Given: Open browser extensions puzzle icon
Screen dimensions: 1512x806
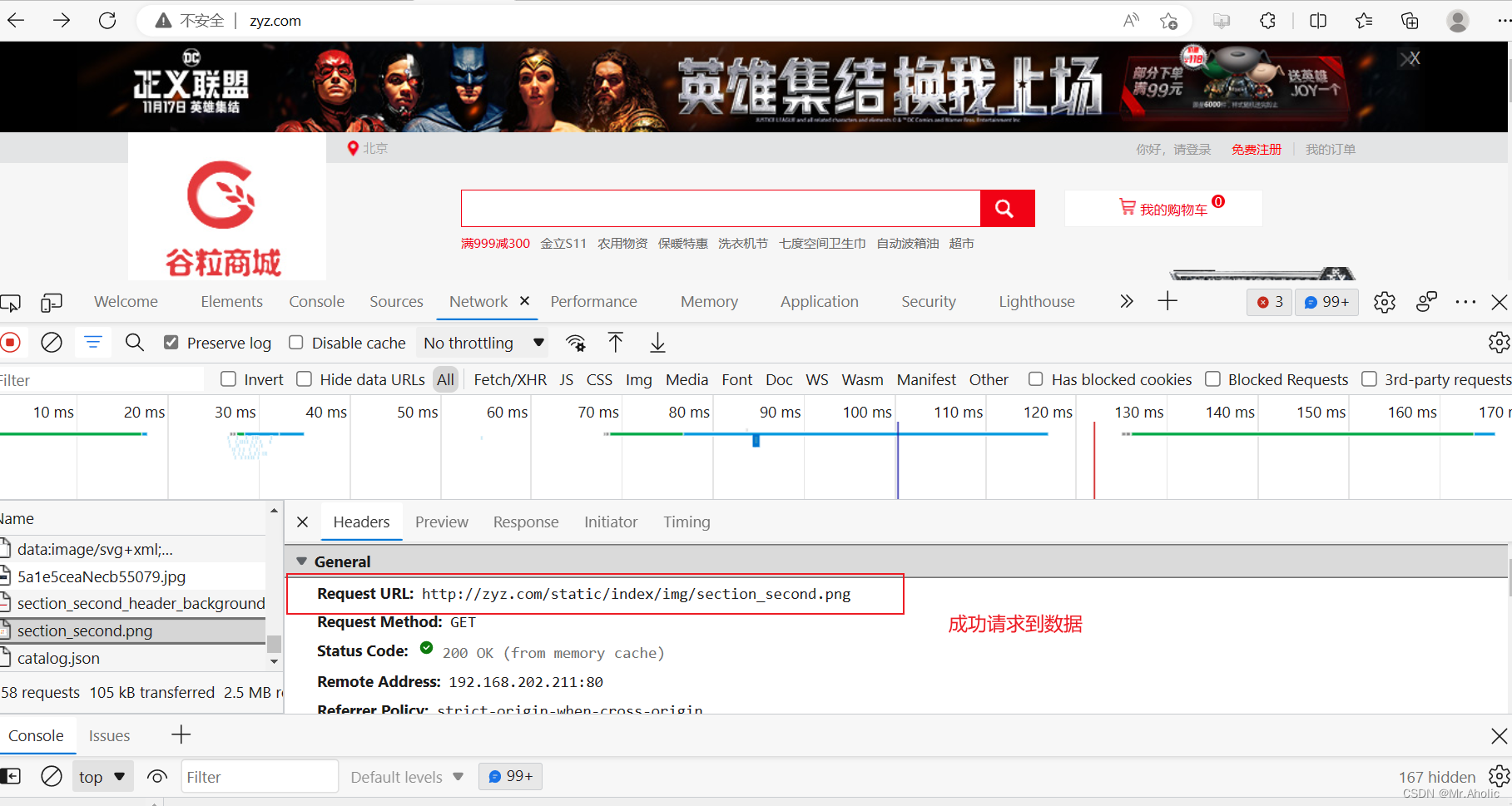Looking at the screenshot, I should click(x=1267, y=21).
